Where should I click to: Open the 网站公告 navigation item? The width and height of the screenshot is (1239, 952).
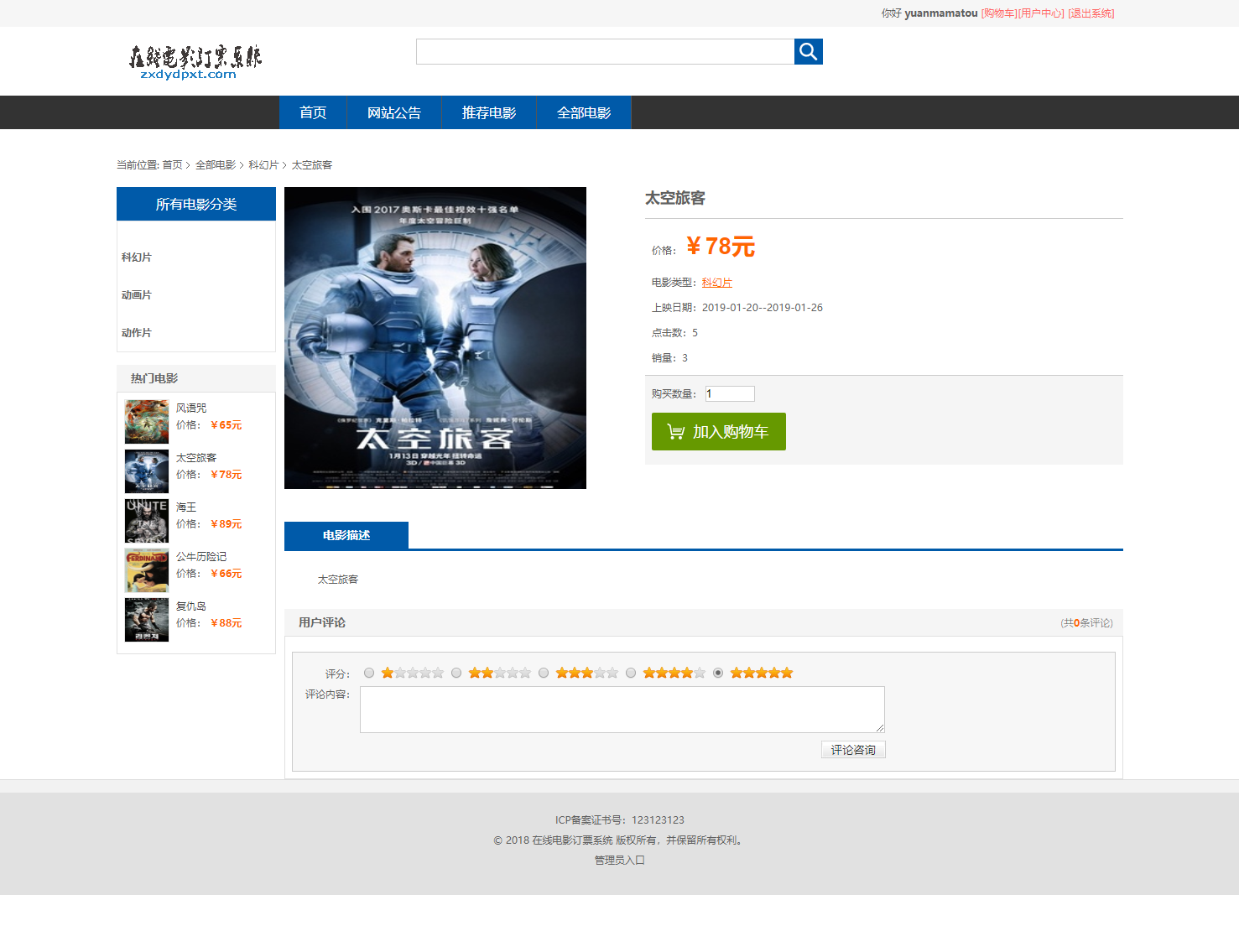[393, 112]
